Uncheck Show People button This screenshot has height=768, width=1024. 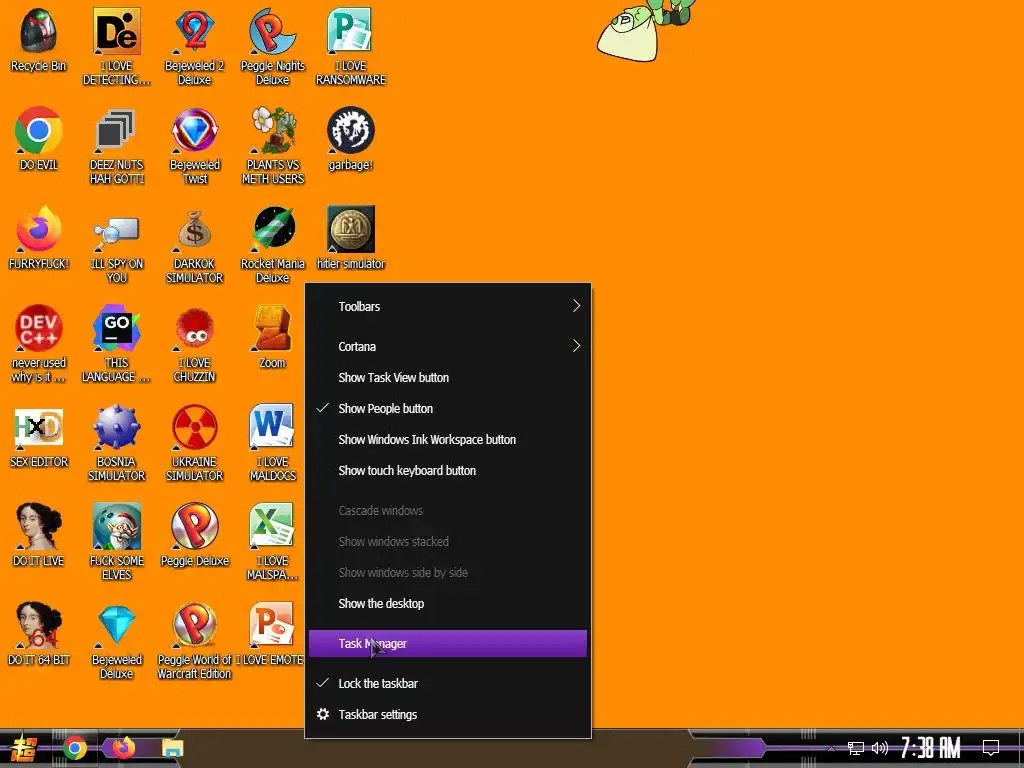[x=448, y=409]
